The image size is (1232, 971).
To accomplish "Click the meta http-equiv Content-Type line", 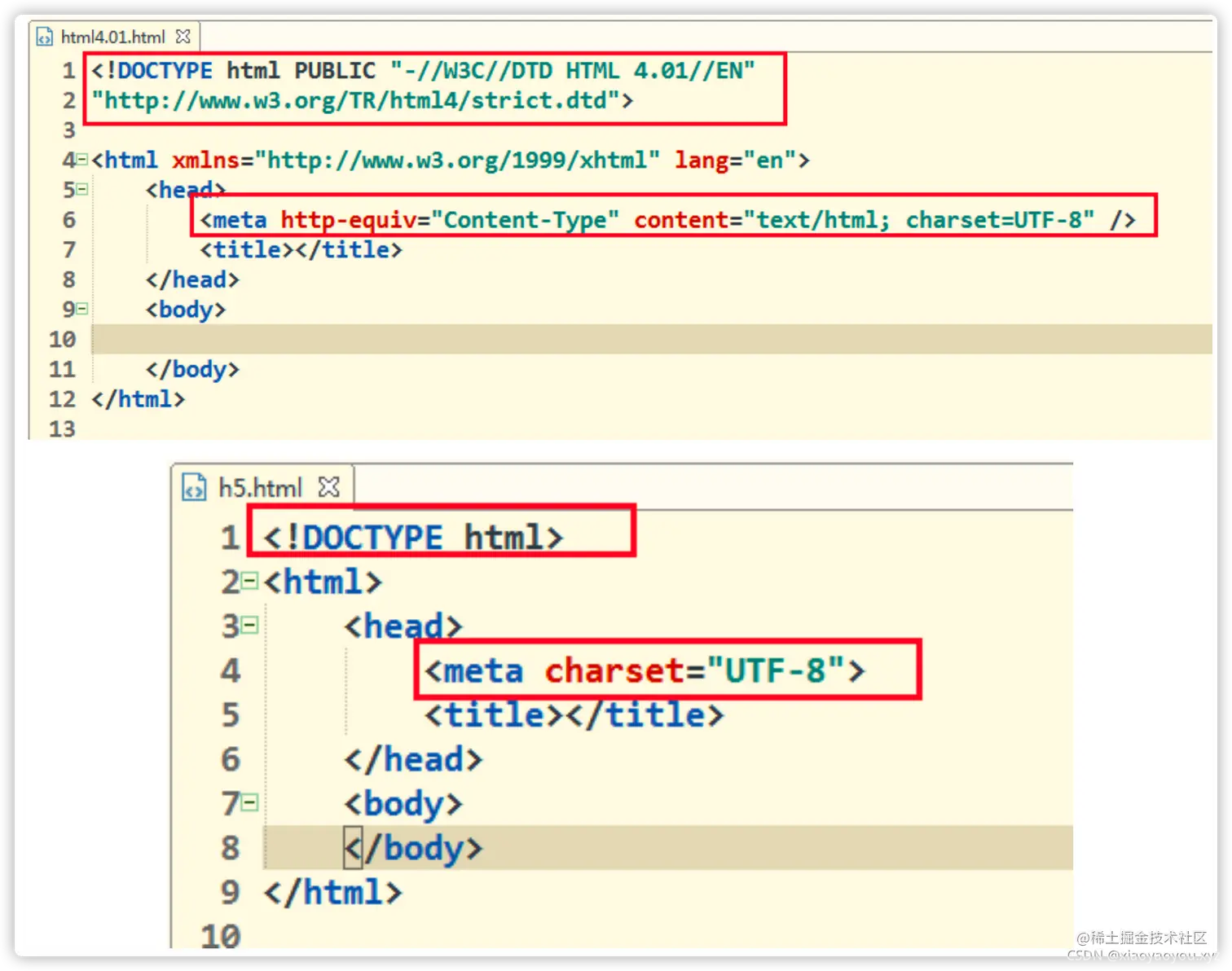I will click(668, 220).
